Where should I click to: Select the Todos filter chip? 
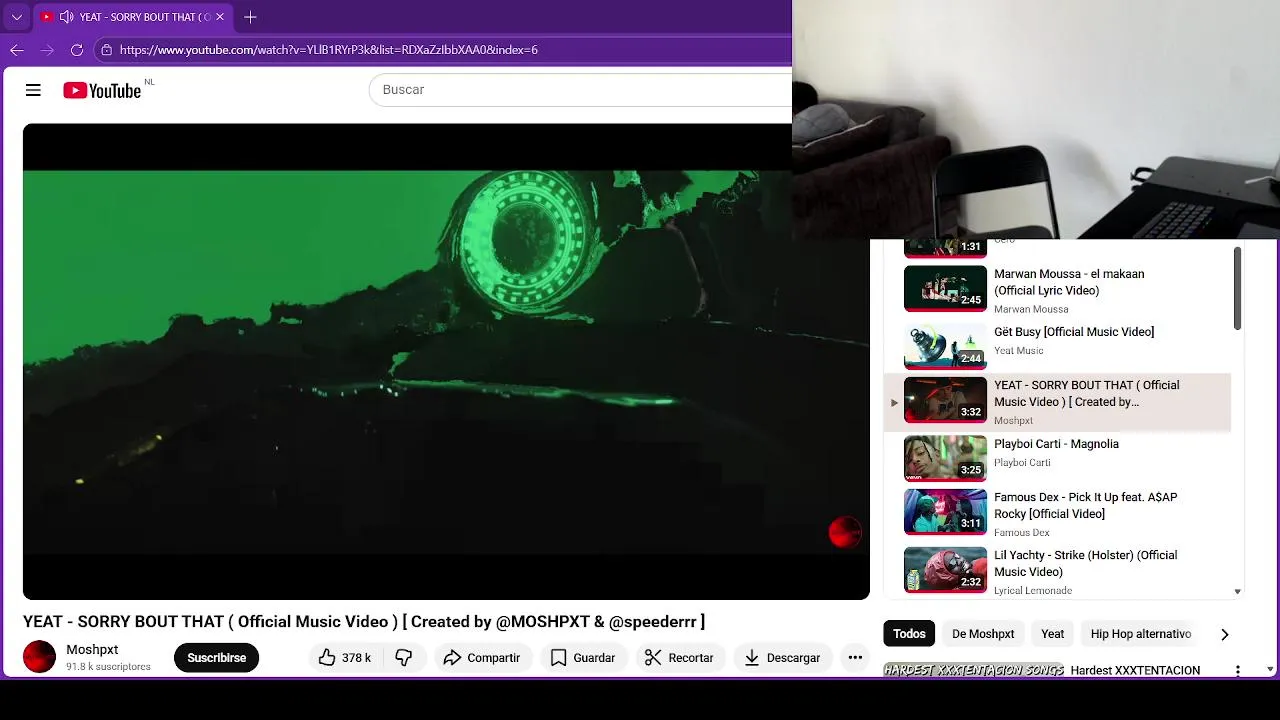909,633
